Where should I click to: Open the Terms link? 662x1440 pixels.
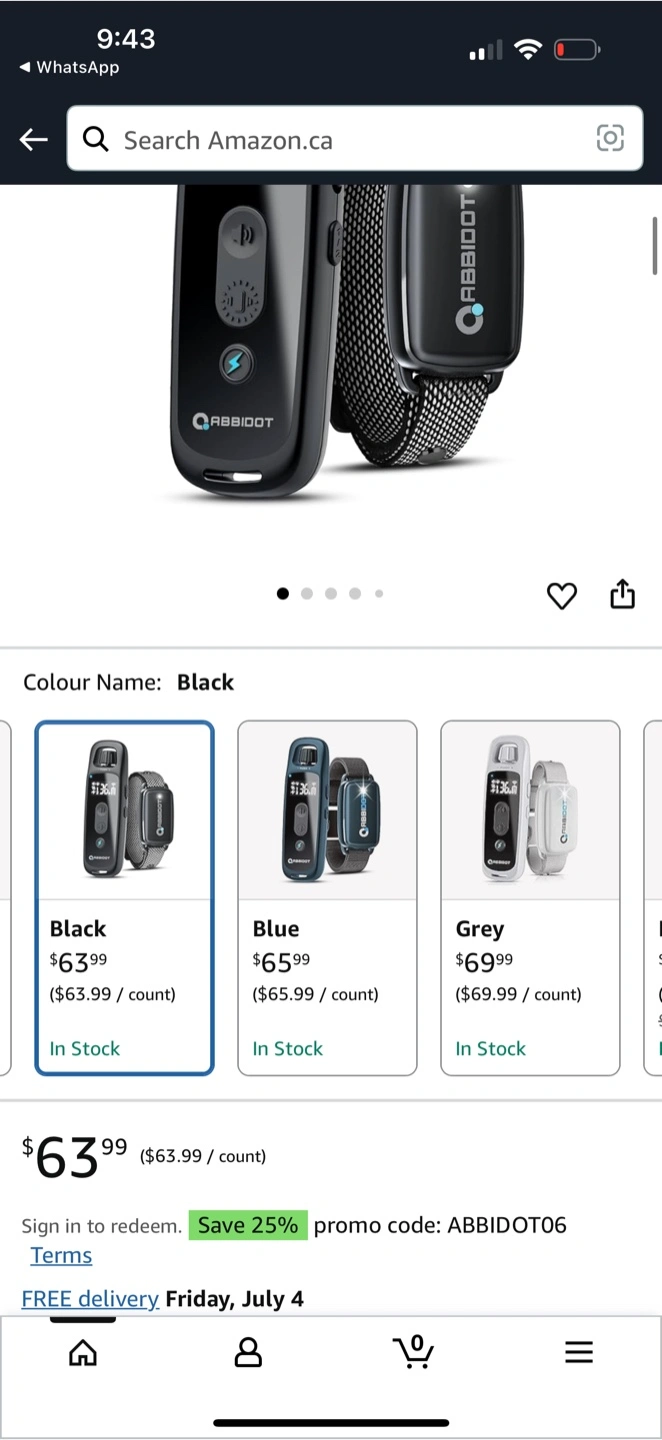[x=61, y=1255]
